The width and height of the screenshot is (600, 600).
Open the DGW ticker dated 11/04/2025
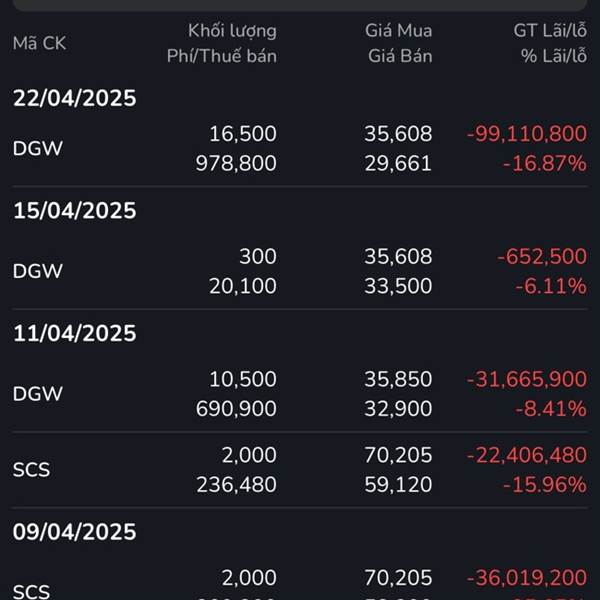pos(38,394)
